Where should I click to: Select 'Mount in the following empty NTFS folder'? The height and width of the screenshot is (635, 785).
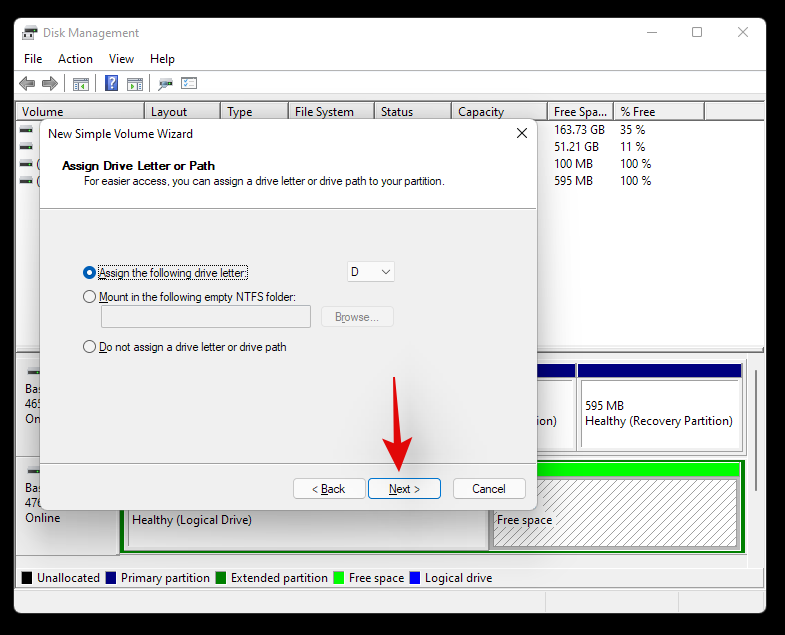(91, 297)
